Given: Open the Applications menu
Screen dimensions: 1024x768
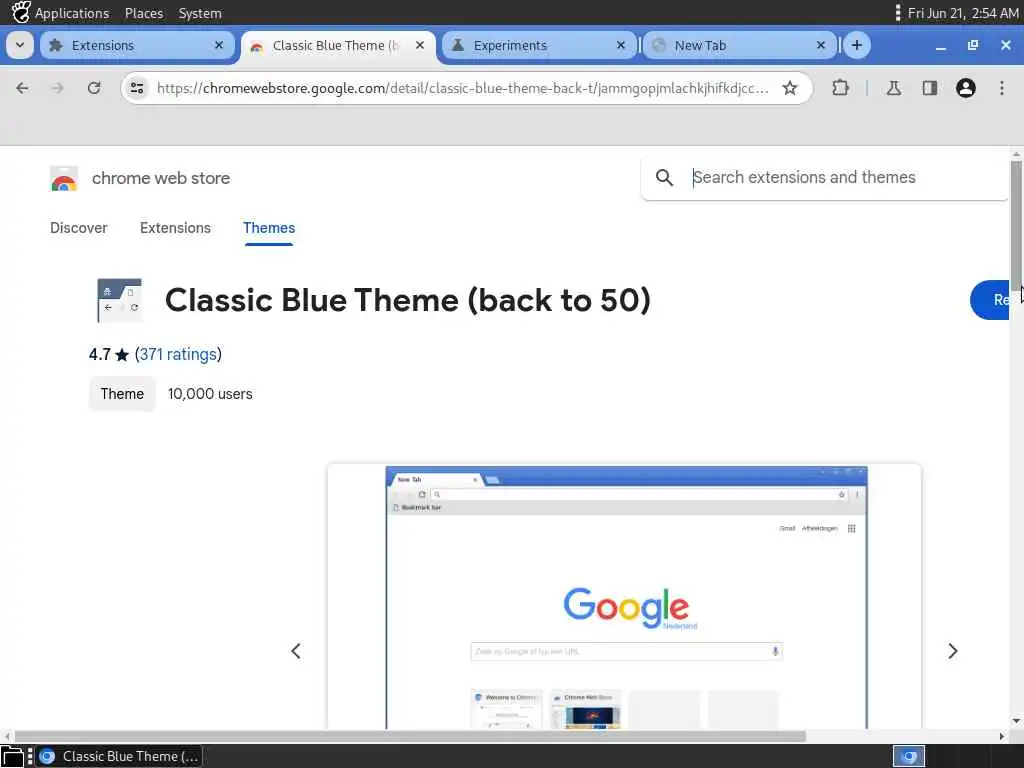Looking at the screenshot, I should point(60,13).
